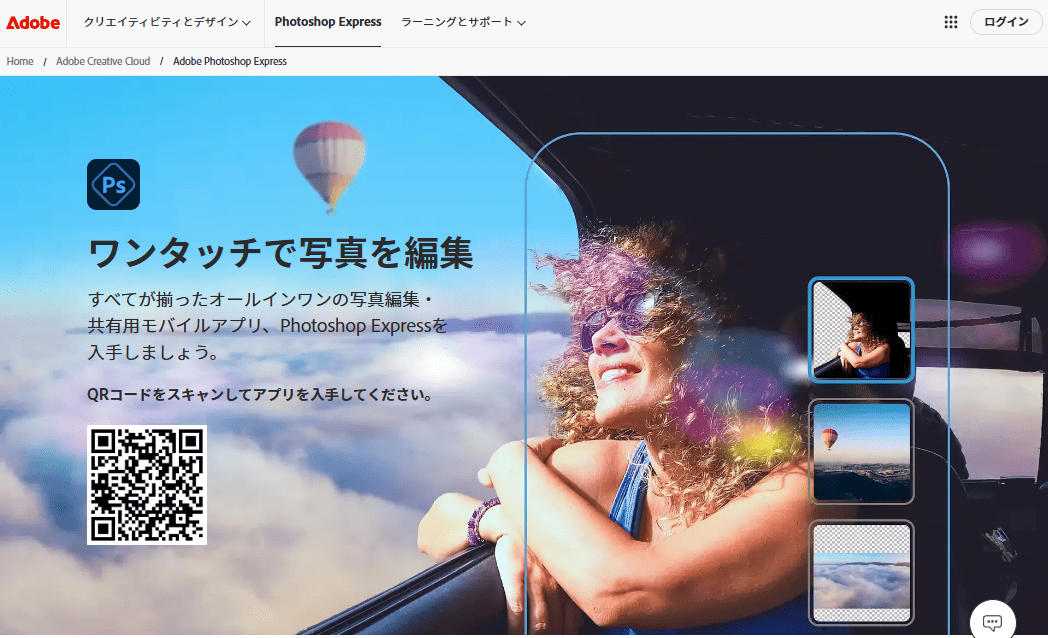This screenshot has height=638, width=1048.
Task: Open the apps grid icon
Action: point(950,22)
